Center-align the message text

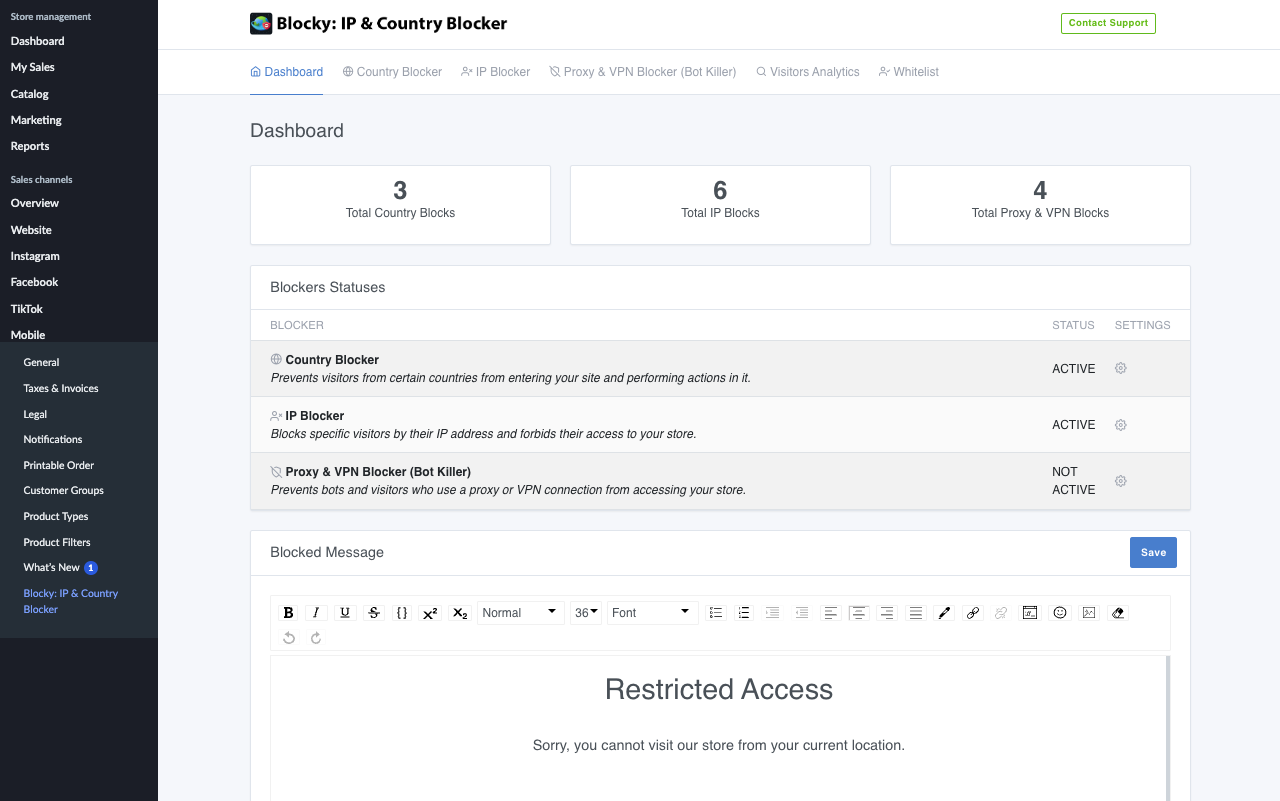point(858,613)
